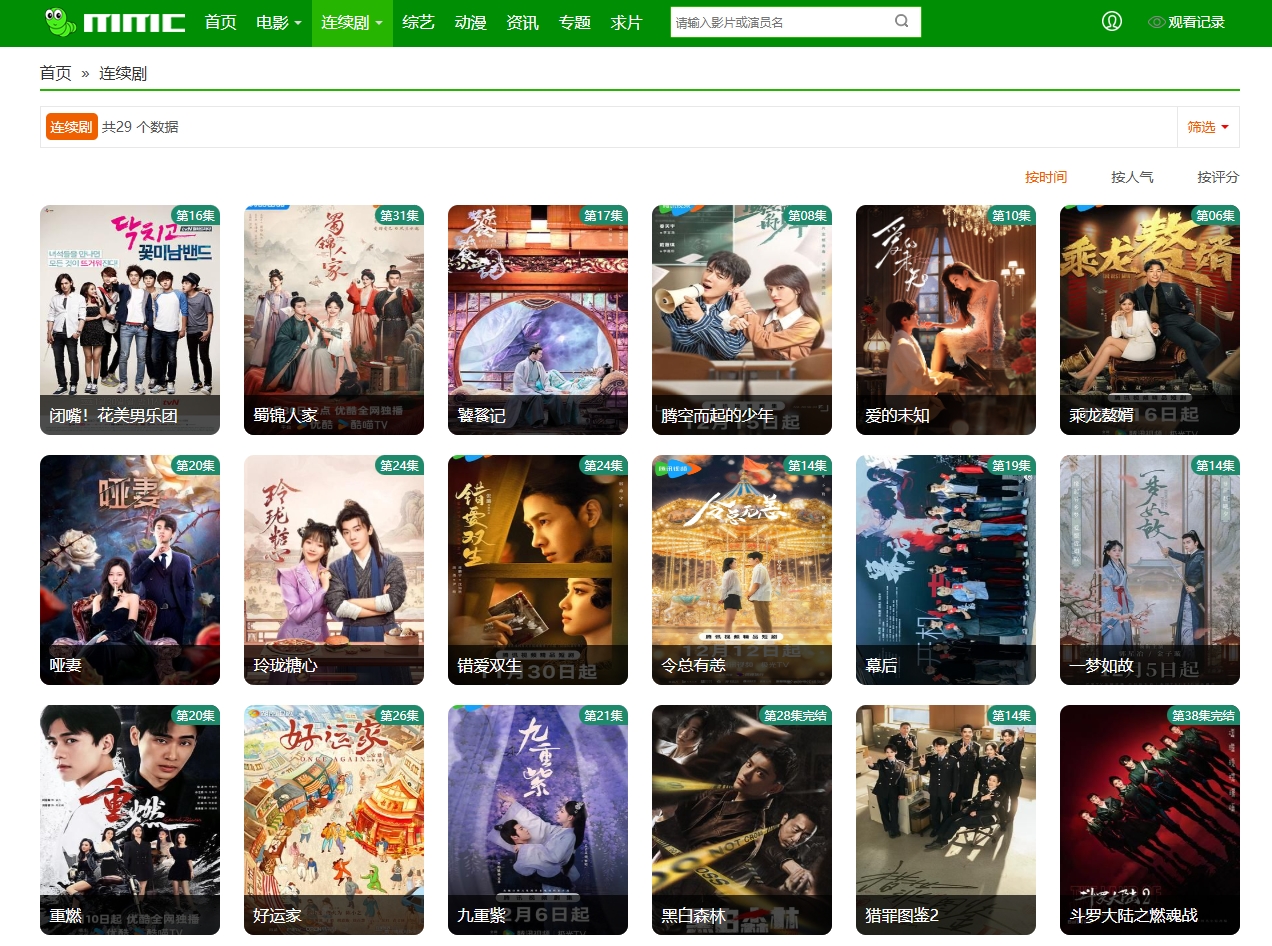Viewport: 1272px width, 946px height.
Task: Open 观看记录 viewing history
Action: click(x=1187, y=22)
